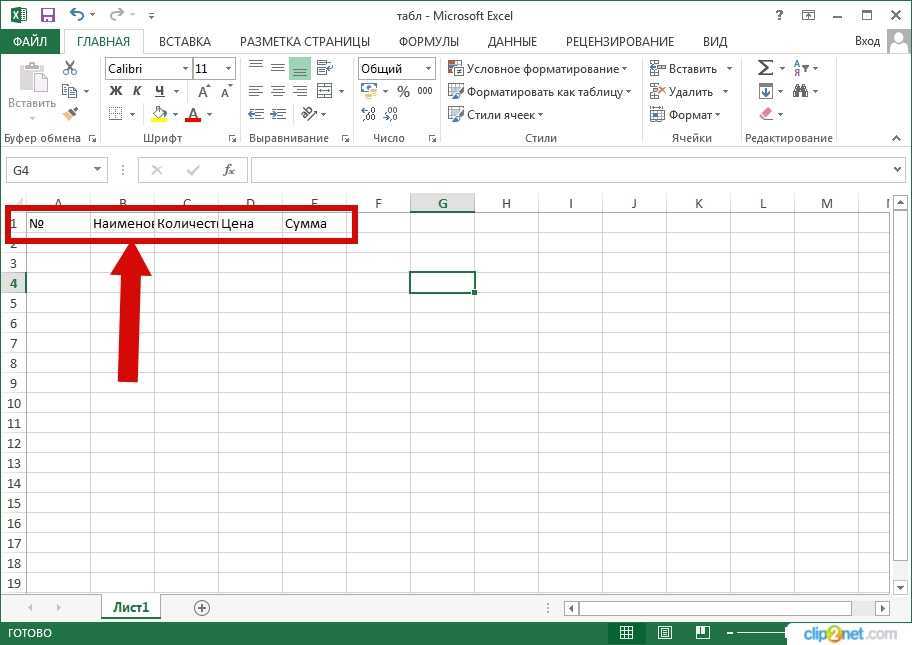Expand the formula bar

896,170
